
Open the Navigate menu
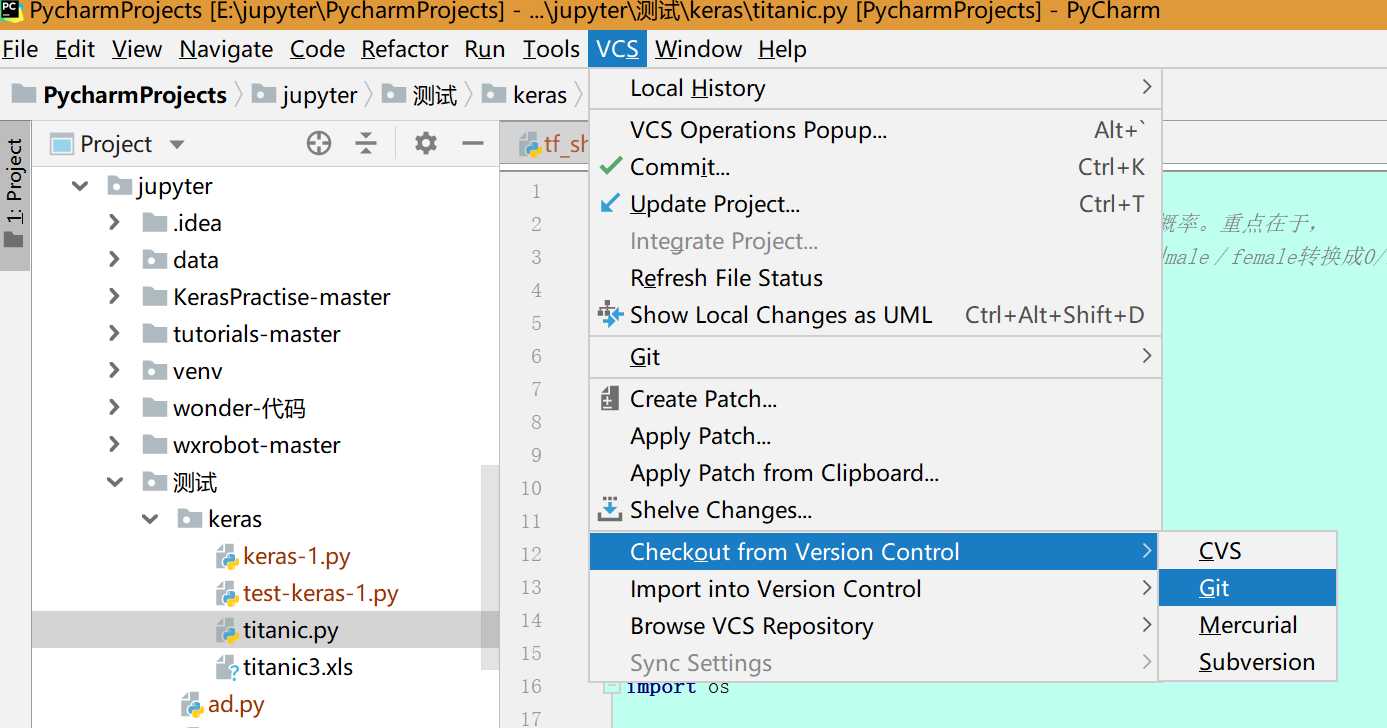(226, 49)
